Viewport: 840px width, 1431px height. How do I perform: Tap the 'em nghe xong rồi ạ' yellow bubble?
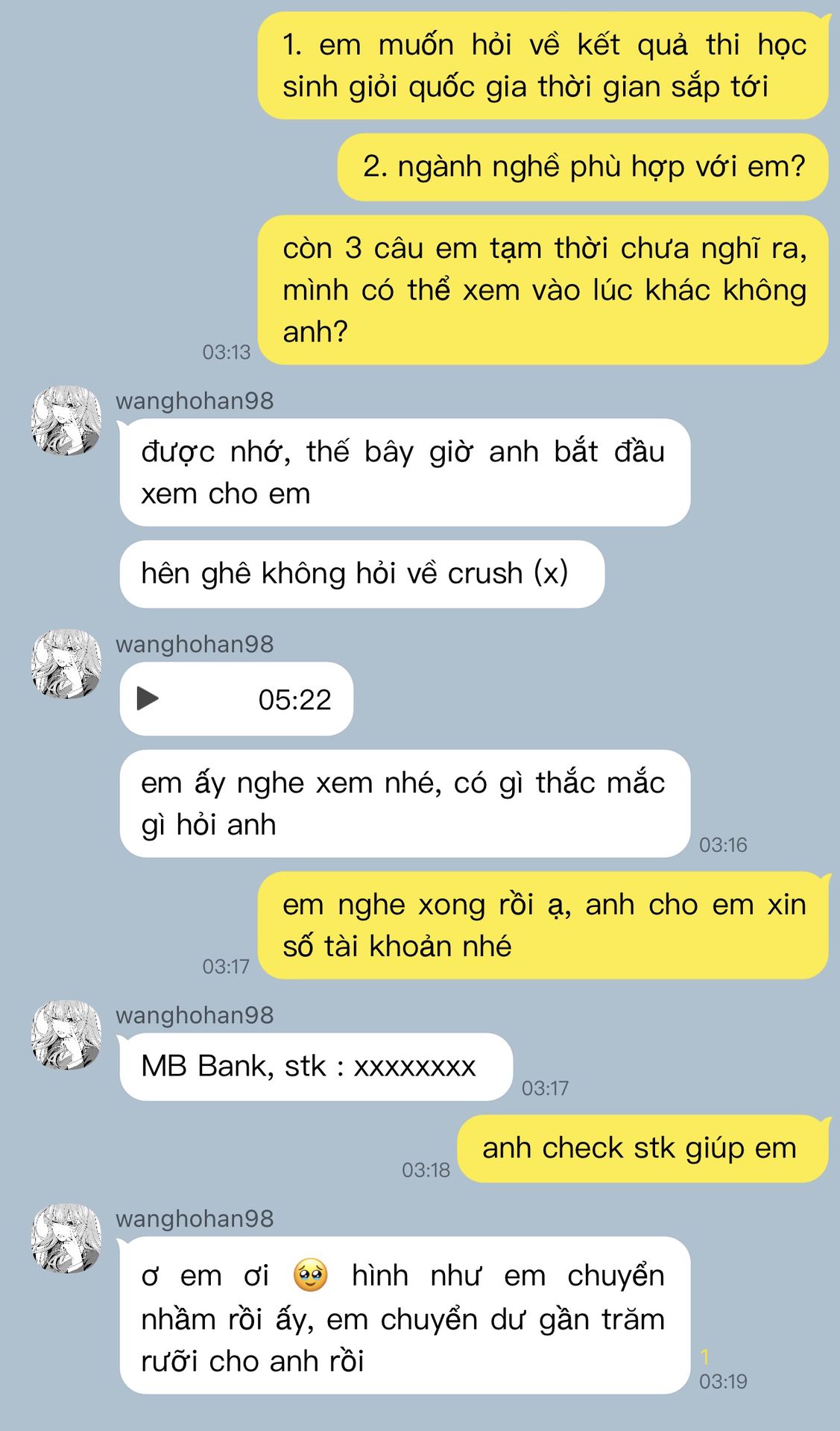point(543,926)
